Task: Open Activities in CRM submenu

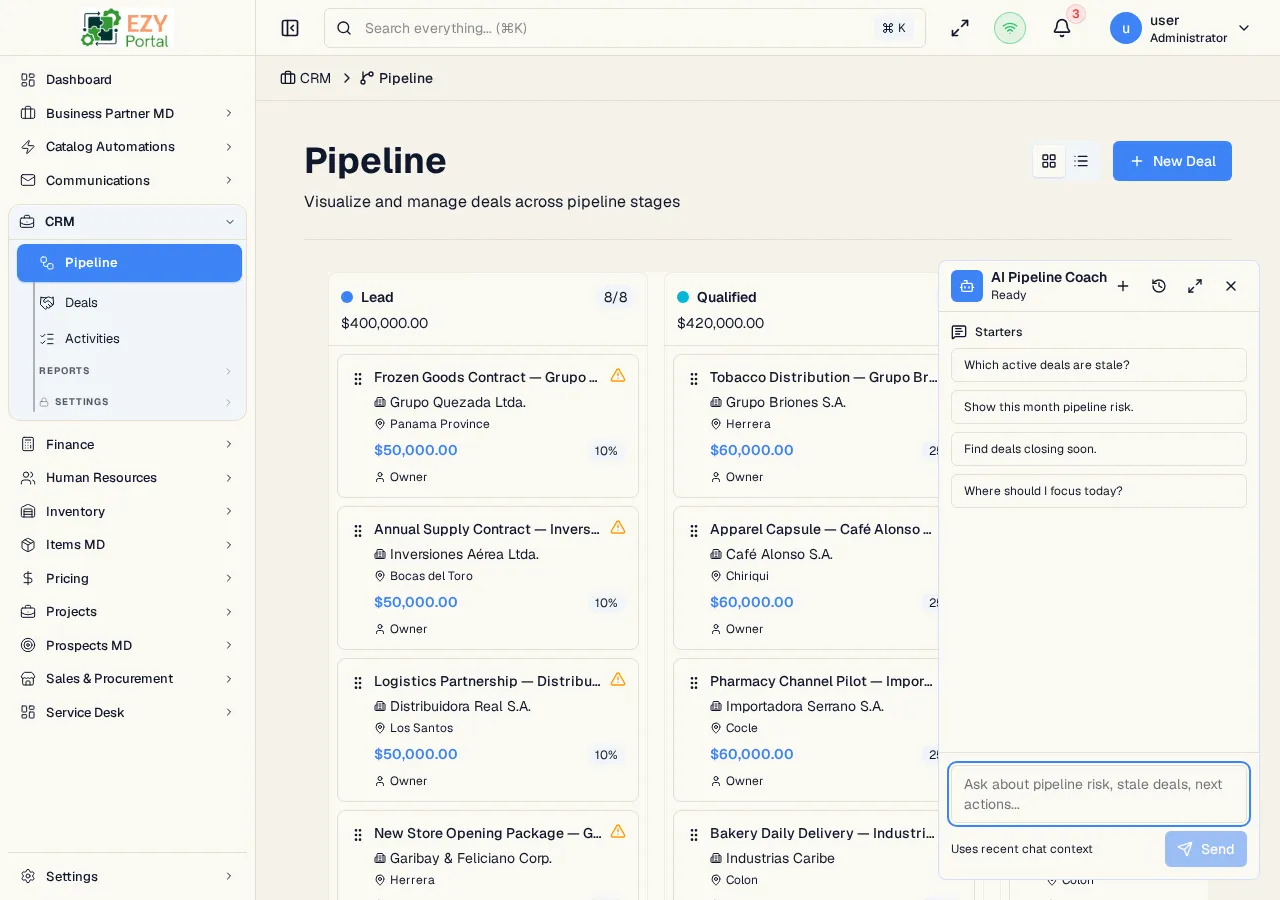Action: [x=136, y=339]
